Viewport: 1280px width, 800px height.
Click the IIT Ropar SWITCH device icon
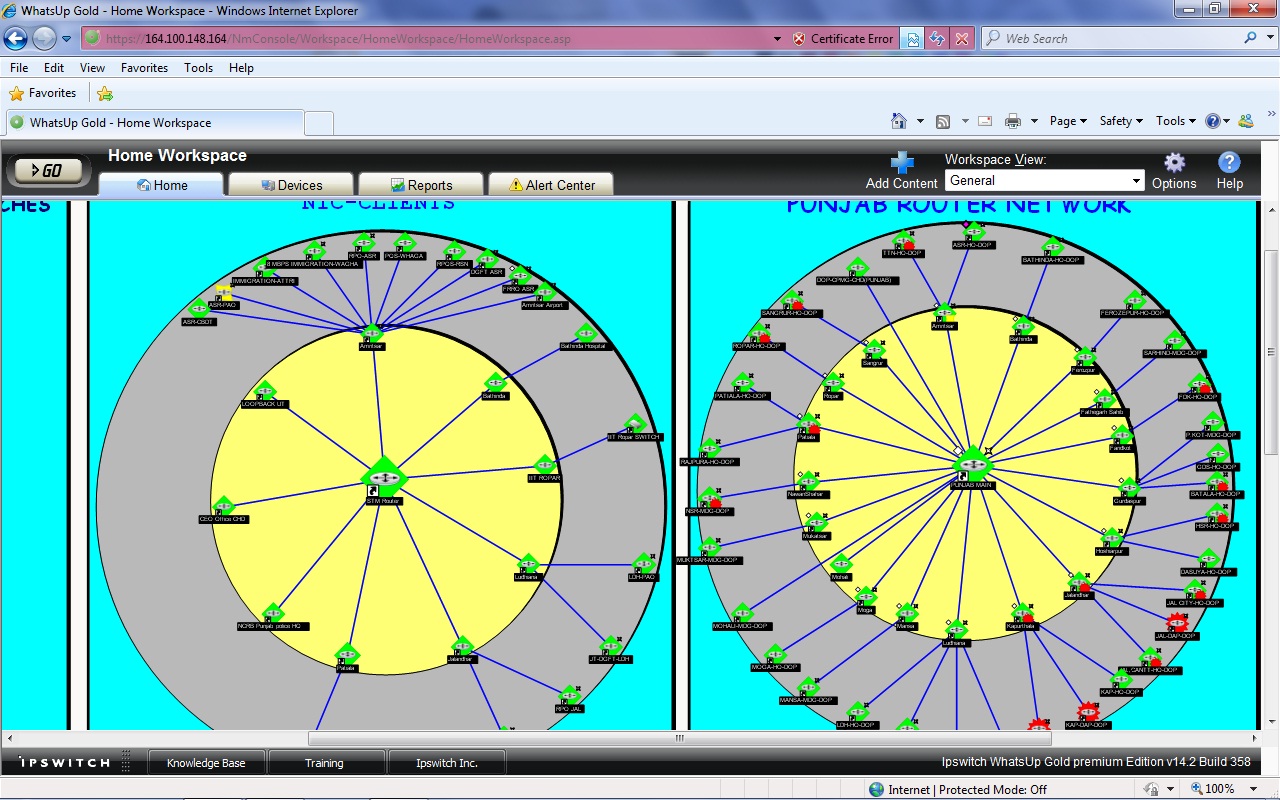tap(634, 423)
